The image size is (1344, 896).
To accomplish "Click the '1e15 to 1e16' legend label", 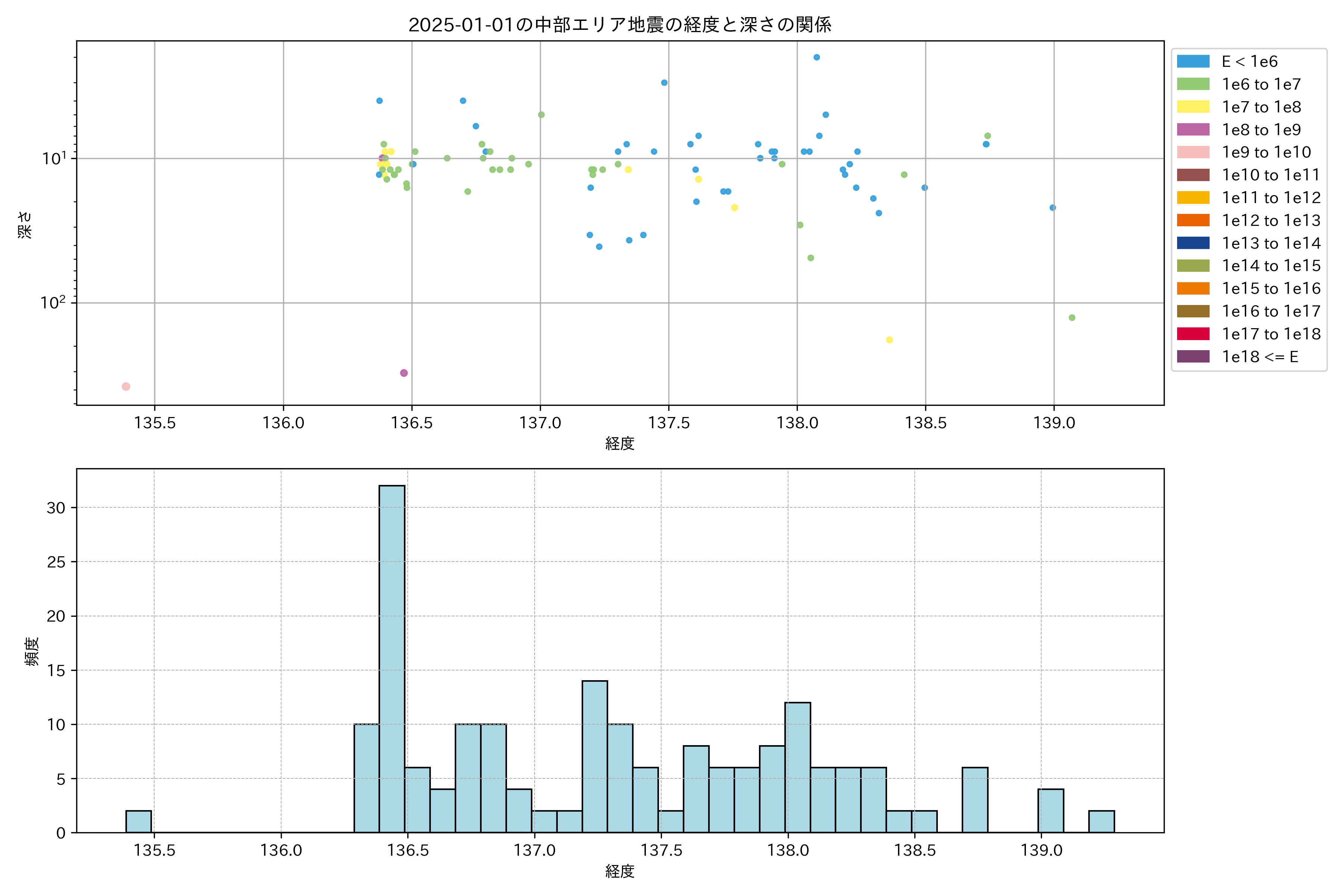I will tap(1271, 289).
